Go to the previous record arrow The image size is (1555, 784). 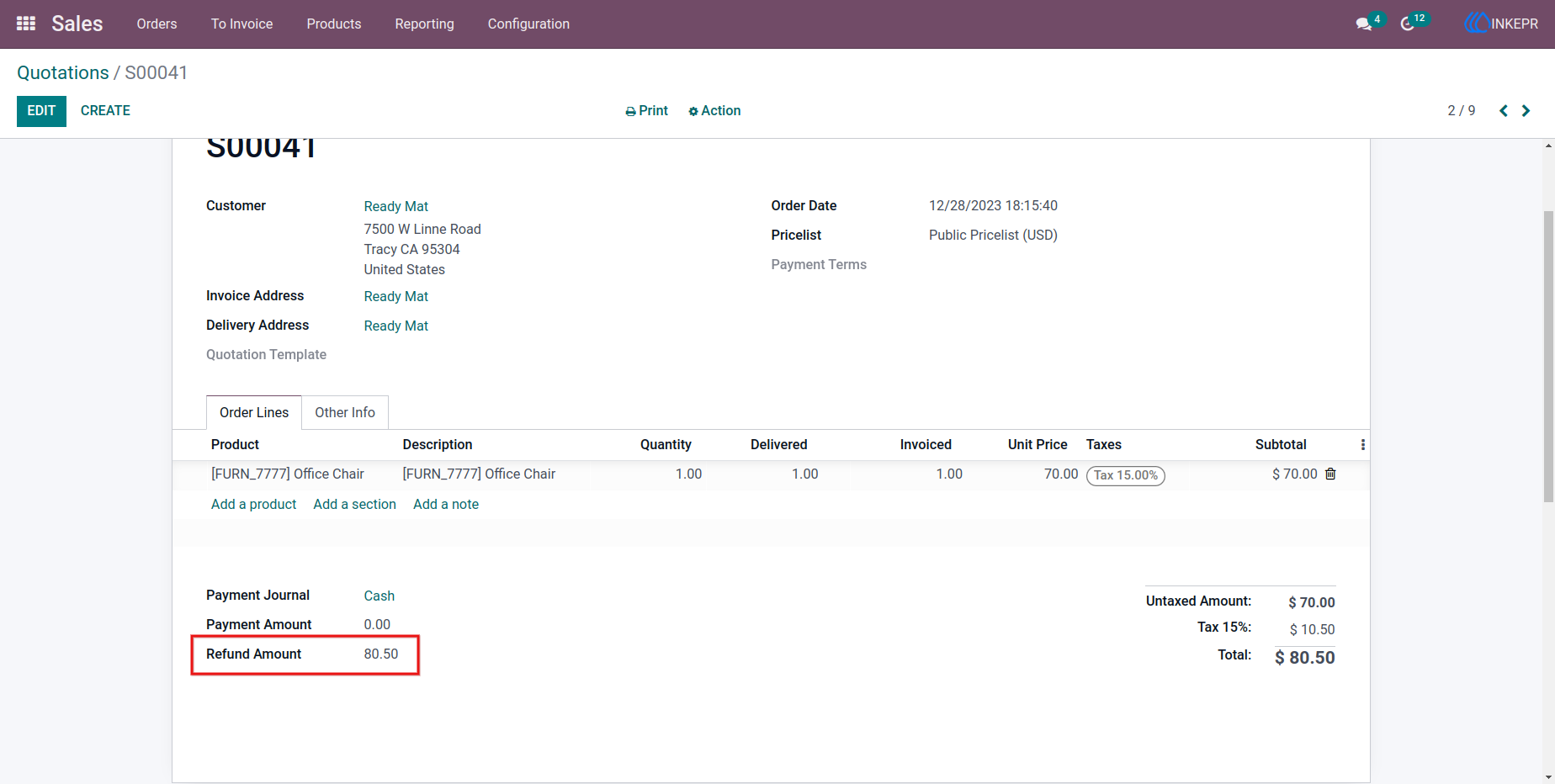coord(1504,111)
